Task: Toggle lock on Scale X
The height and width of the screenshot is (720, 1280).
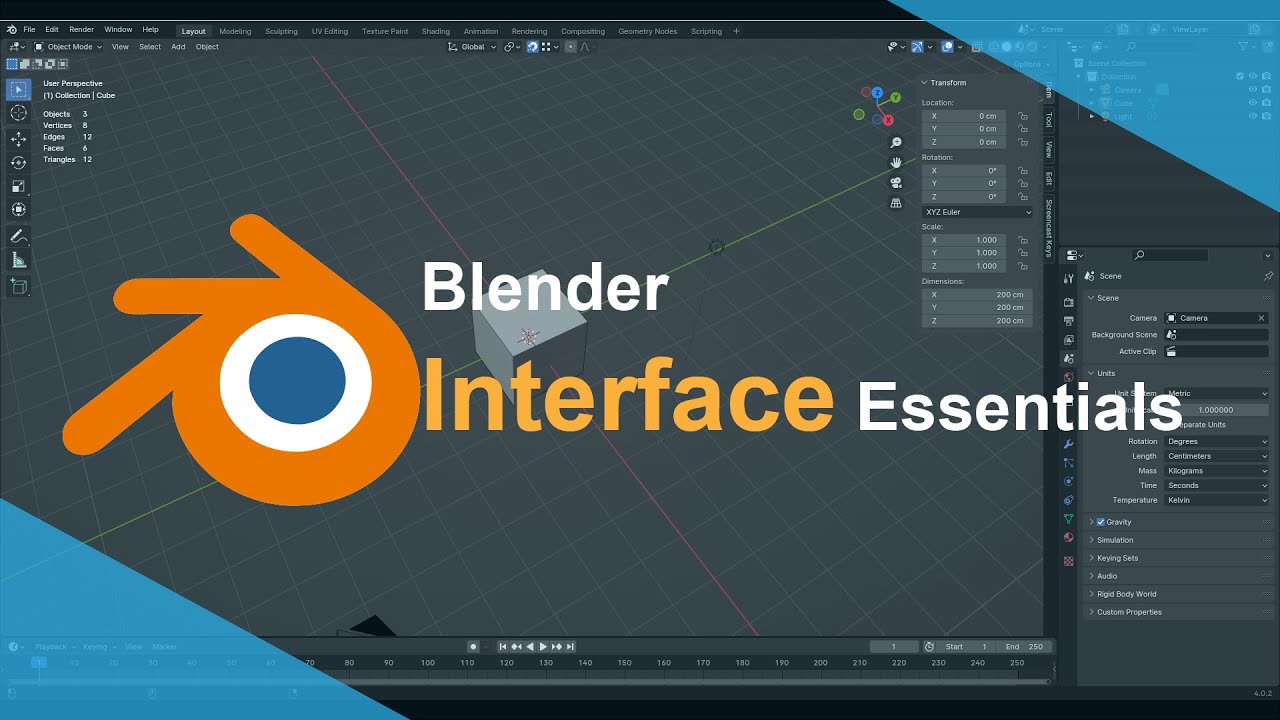Action: coord(1022,240)
